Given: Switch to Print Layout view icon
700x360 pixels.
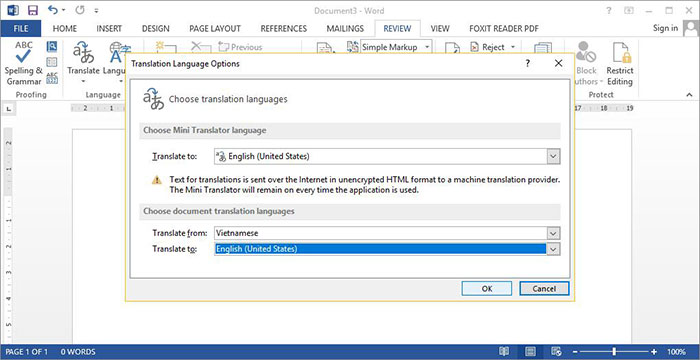Looking at the screenshot, I should coord(530,352).
